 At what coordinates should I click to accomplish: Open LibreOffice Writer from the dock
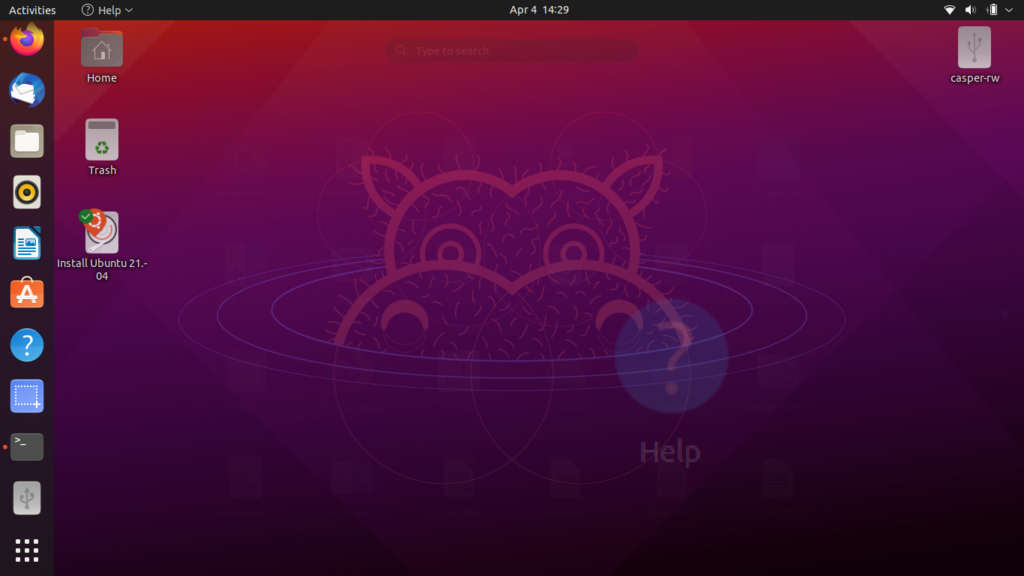[x=27, y=243]
